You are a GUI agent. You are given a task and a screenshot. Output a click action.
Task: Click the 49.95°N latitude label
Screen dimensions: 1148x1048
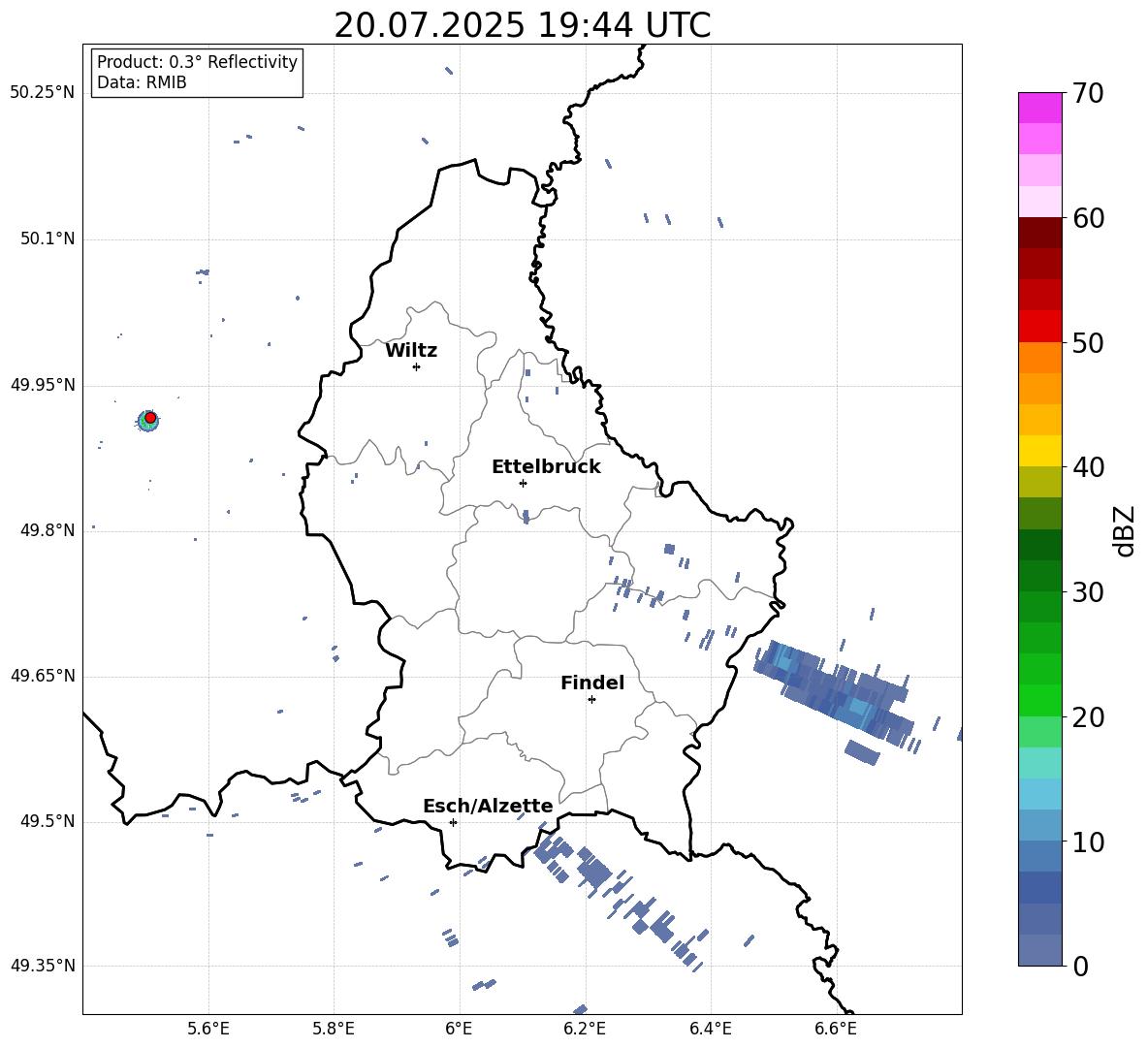point(43,385)
